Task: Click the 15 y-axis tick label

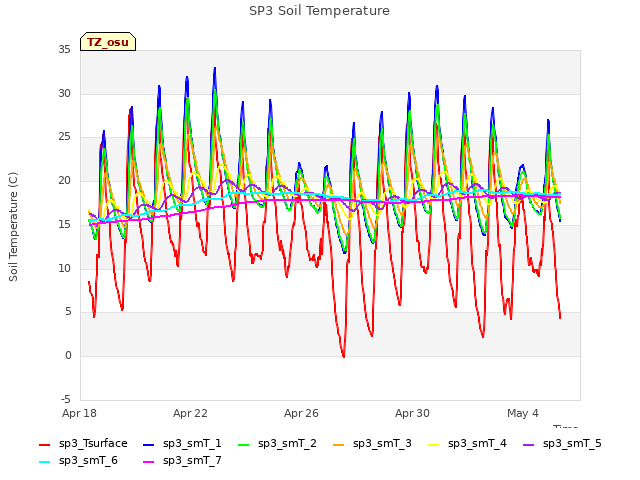Action: [x=64, y=224]
